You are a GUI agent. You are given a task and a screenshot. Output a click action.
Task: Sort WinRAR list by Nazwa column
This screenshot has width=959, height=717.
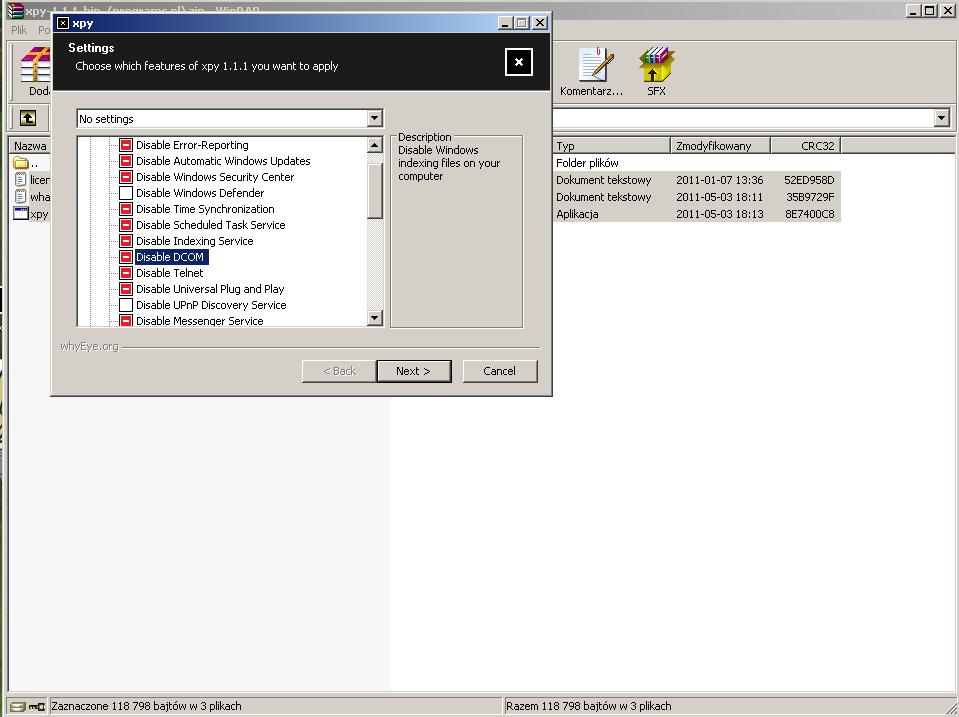tap(30, 146)
